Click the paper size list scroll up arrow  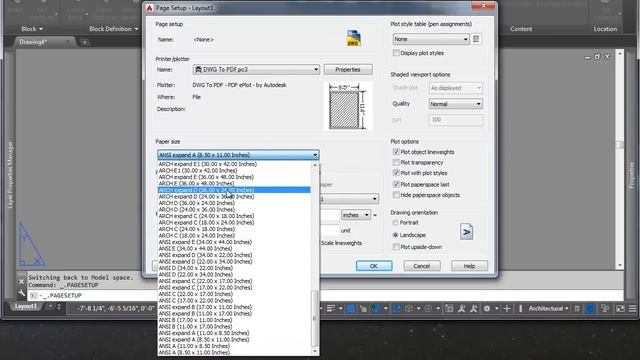[315, 165]
